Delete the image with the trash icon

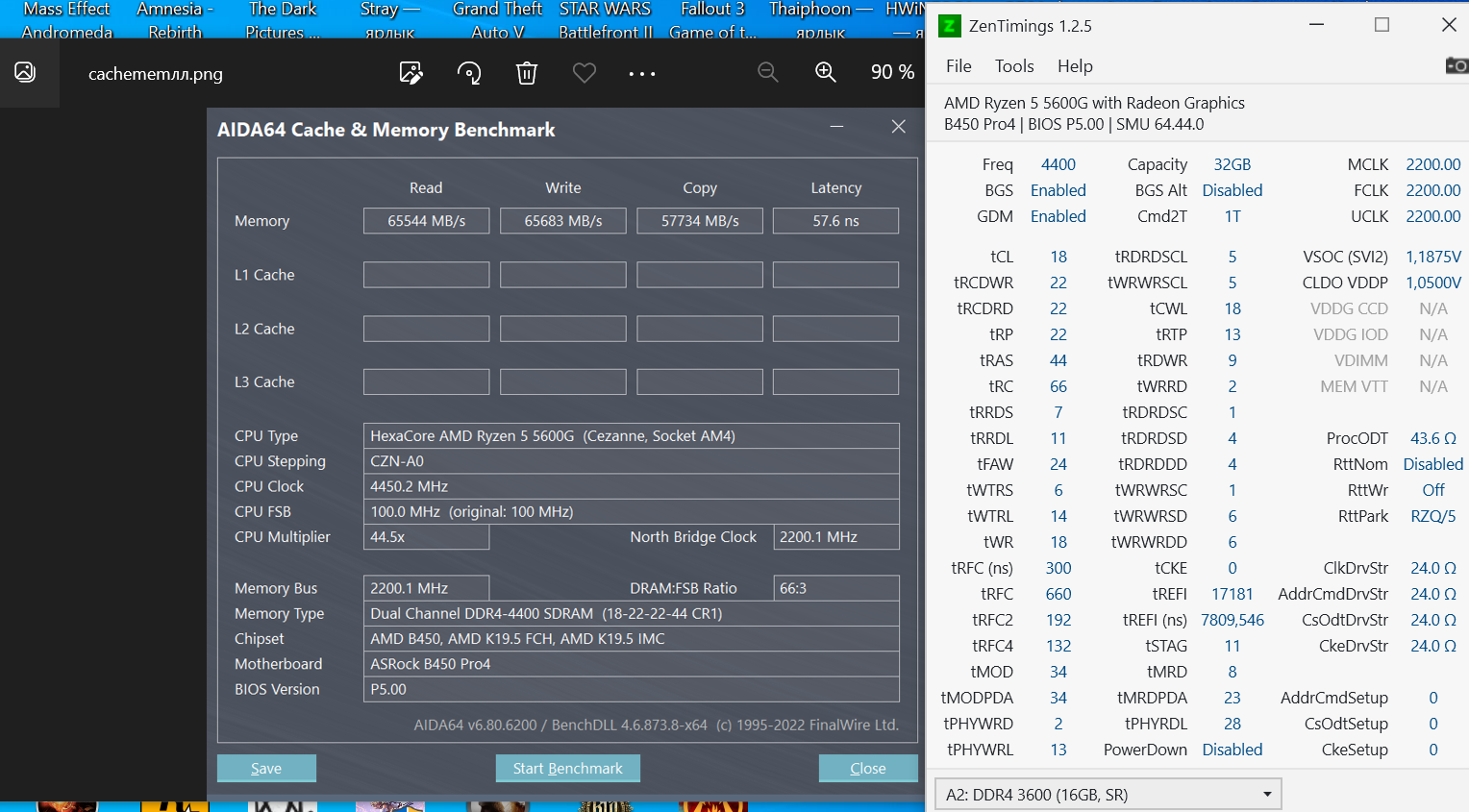pyautogui.click(x=527, y=73)
